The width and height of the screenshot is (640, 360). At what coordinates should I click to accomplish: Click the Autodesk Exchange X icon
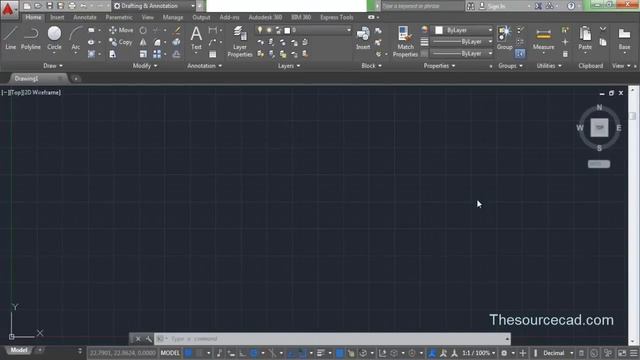click(538, 6)
